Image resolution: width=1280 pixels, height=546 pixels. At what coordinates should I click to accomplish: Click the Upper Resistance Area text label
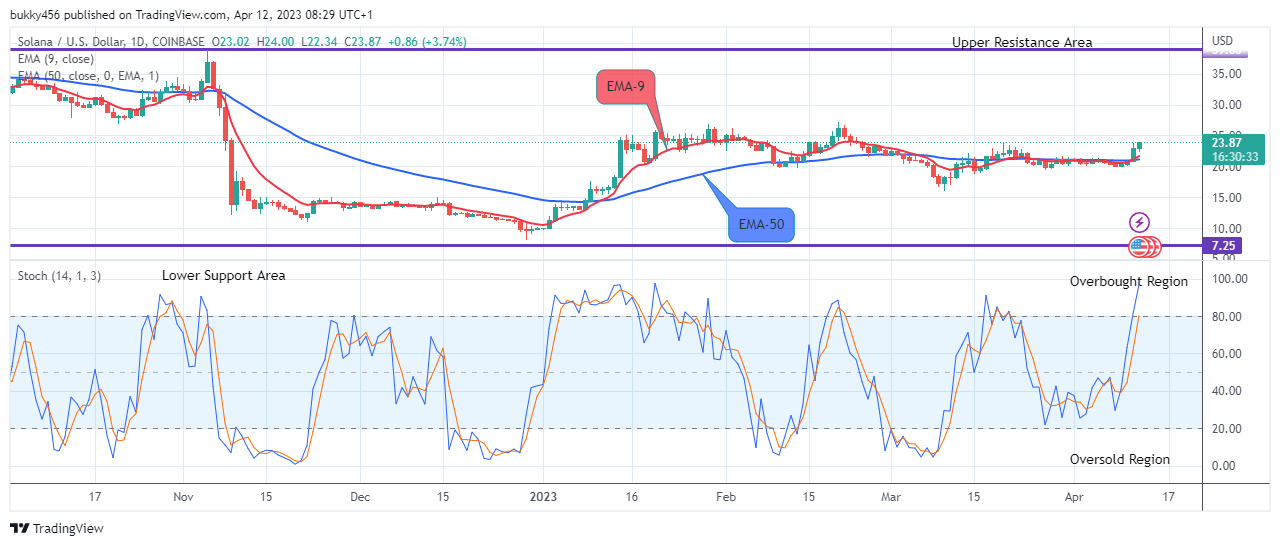coord(1022,42)
